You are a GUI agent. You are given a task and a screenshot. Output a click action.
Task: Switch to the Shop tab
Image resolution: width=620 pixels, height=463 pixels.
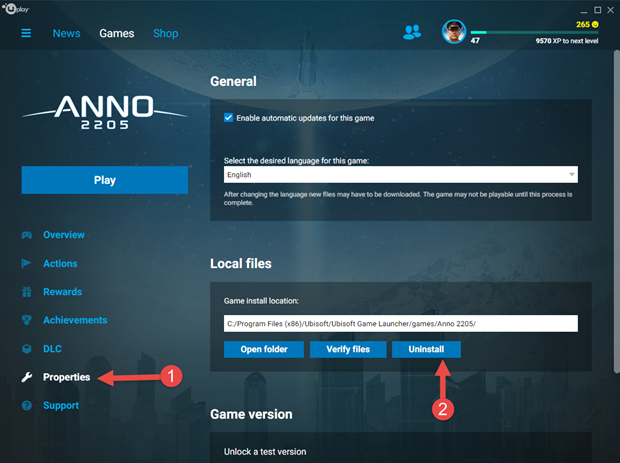point(166,34)
